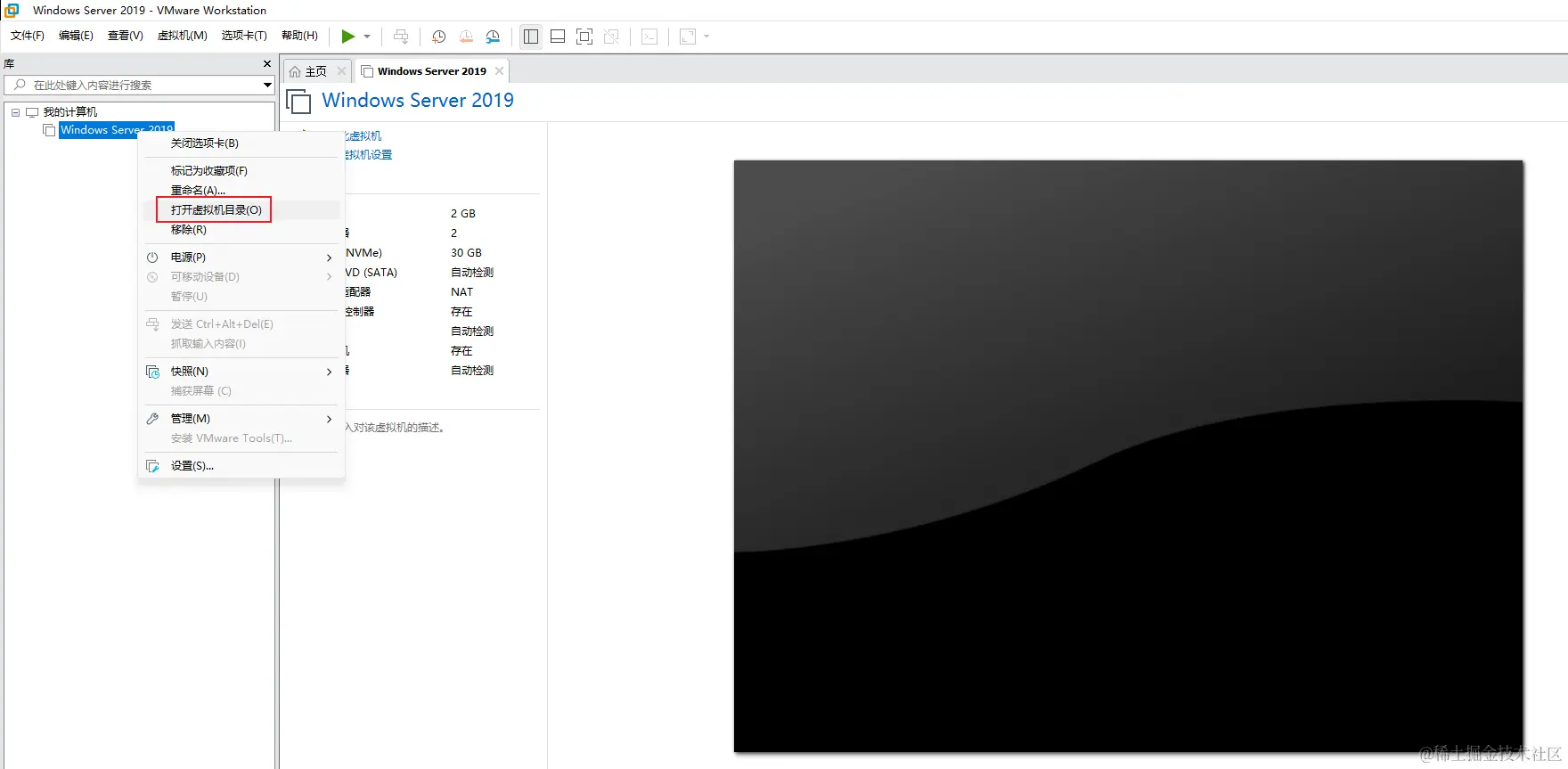
Task: Click the Send Ctrl+Alt+Del toolbar icon
Action: 401,37
